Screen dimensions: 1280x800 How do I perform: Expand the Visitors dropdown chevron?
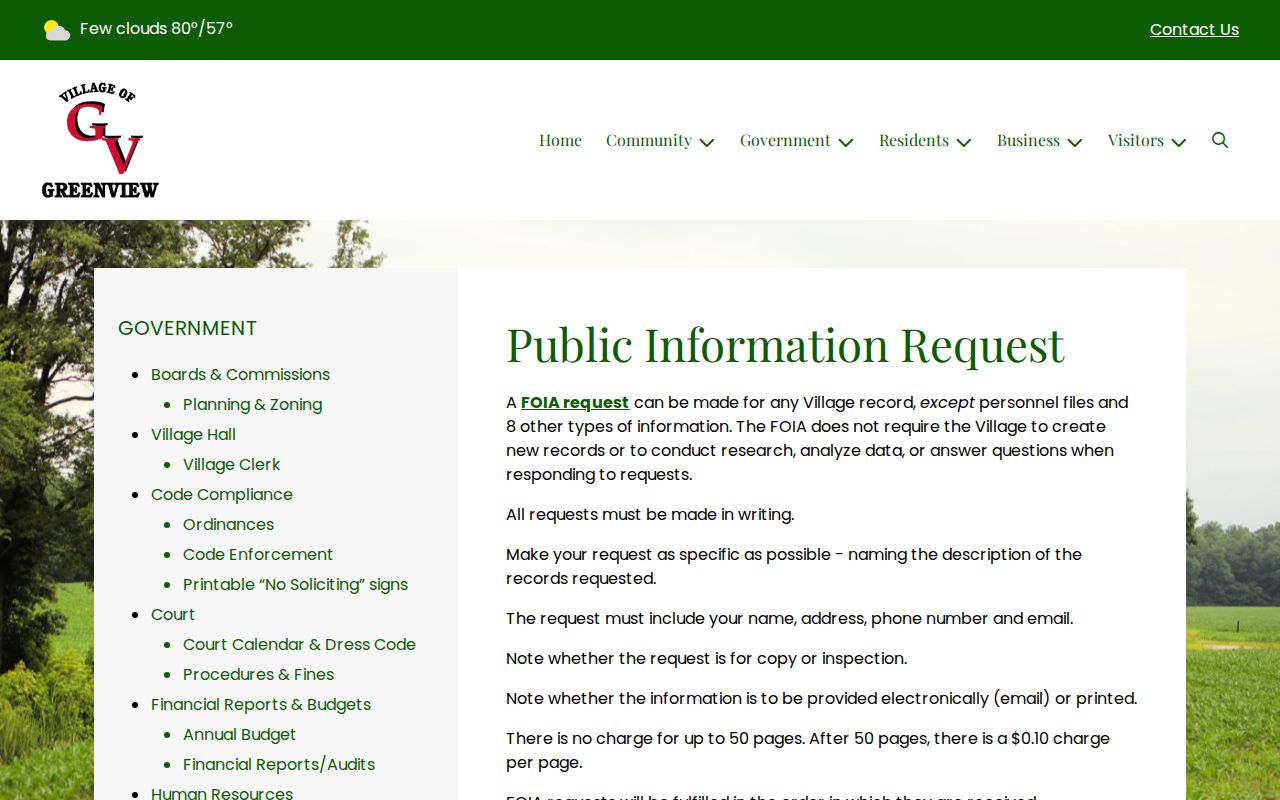[x=1179, y=142]
